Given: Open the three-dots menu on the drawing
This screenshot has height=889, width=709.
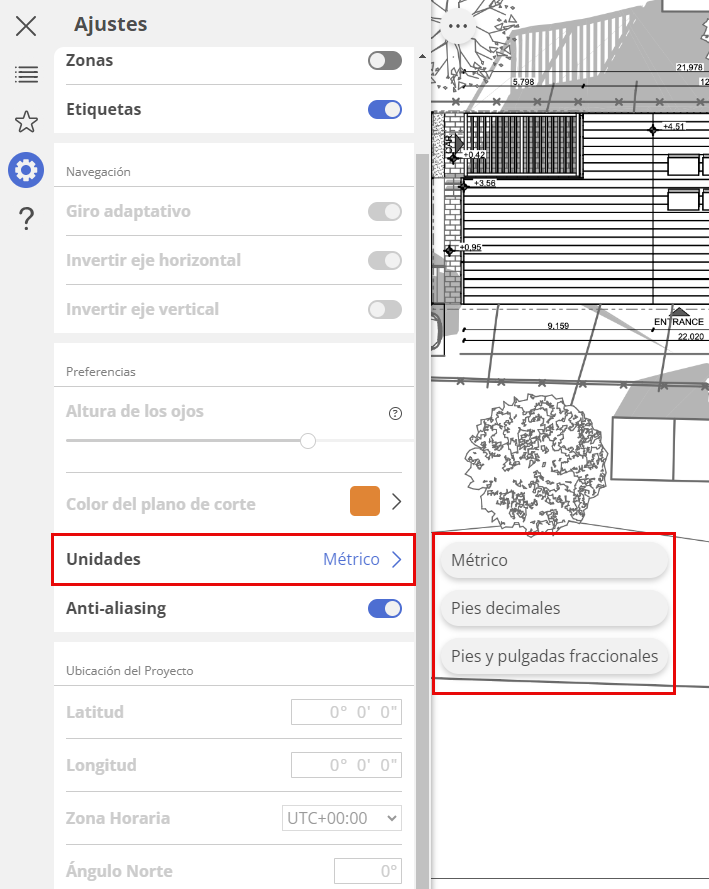Looking at the screenshot, I should coord(457,26).
